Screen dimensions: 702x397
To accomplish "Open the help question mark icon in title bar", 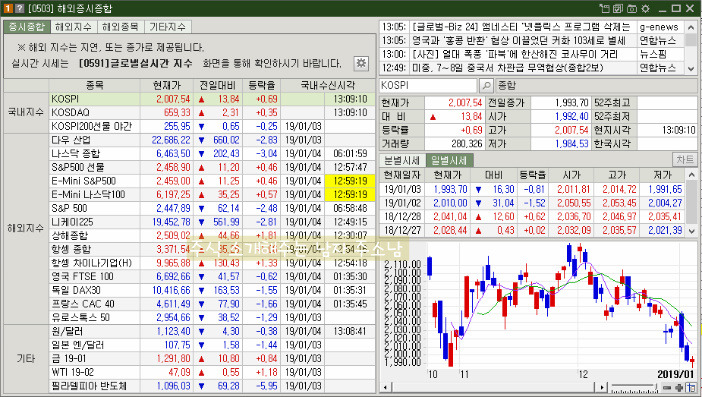I will point(19,9).
